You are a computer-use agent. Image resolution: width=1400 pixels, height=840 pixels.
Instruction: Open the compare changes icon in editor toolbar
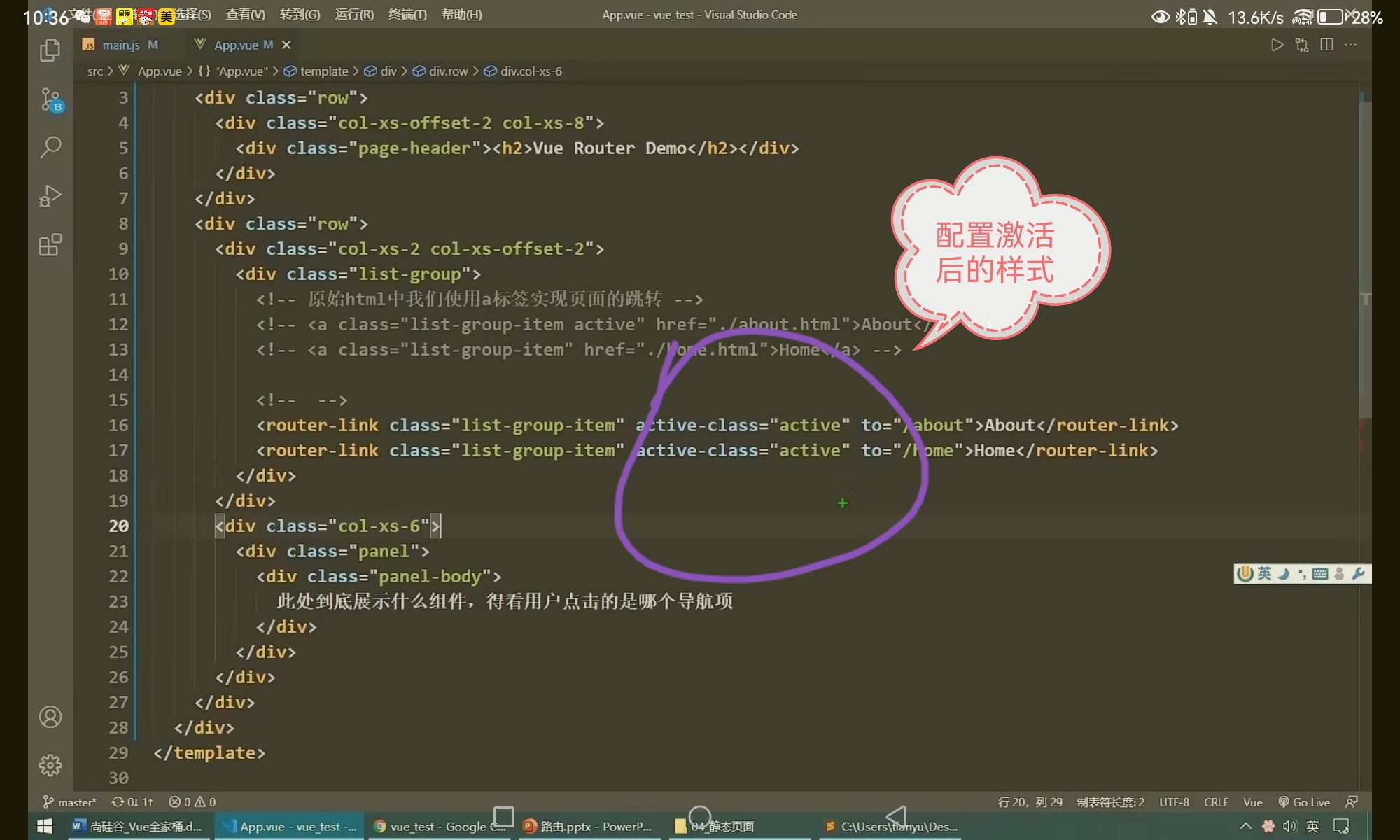tap(1302, 45)
